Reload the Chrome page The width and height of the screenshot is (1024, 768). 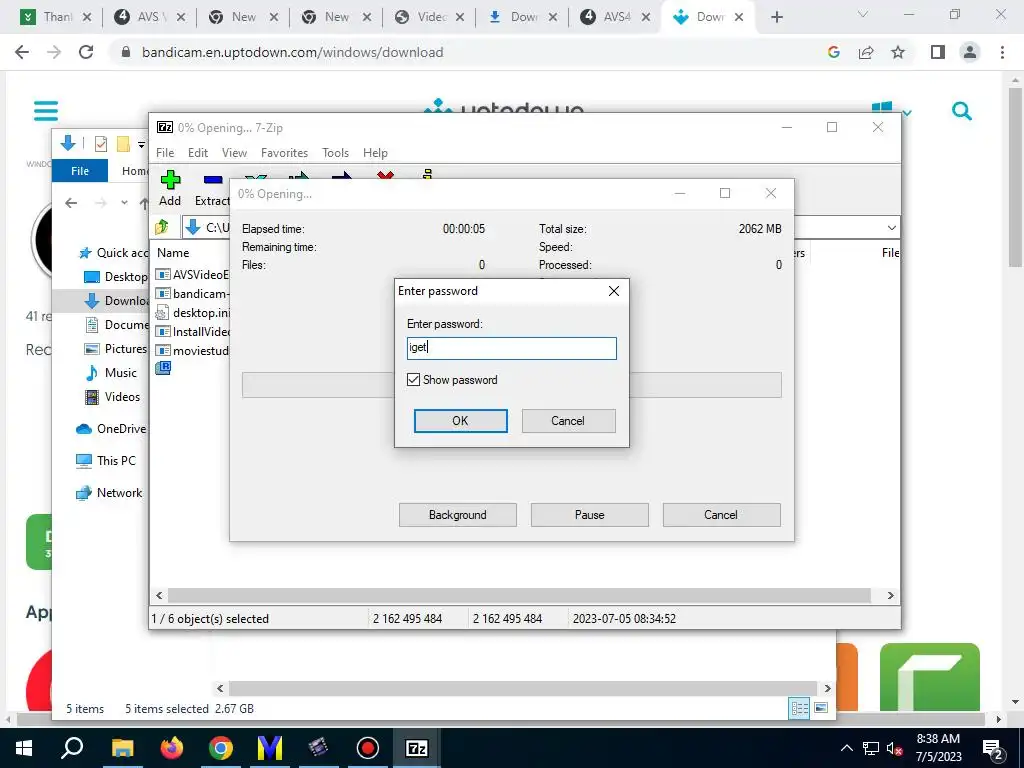pyautogui.click(x=86, y=52)
